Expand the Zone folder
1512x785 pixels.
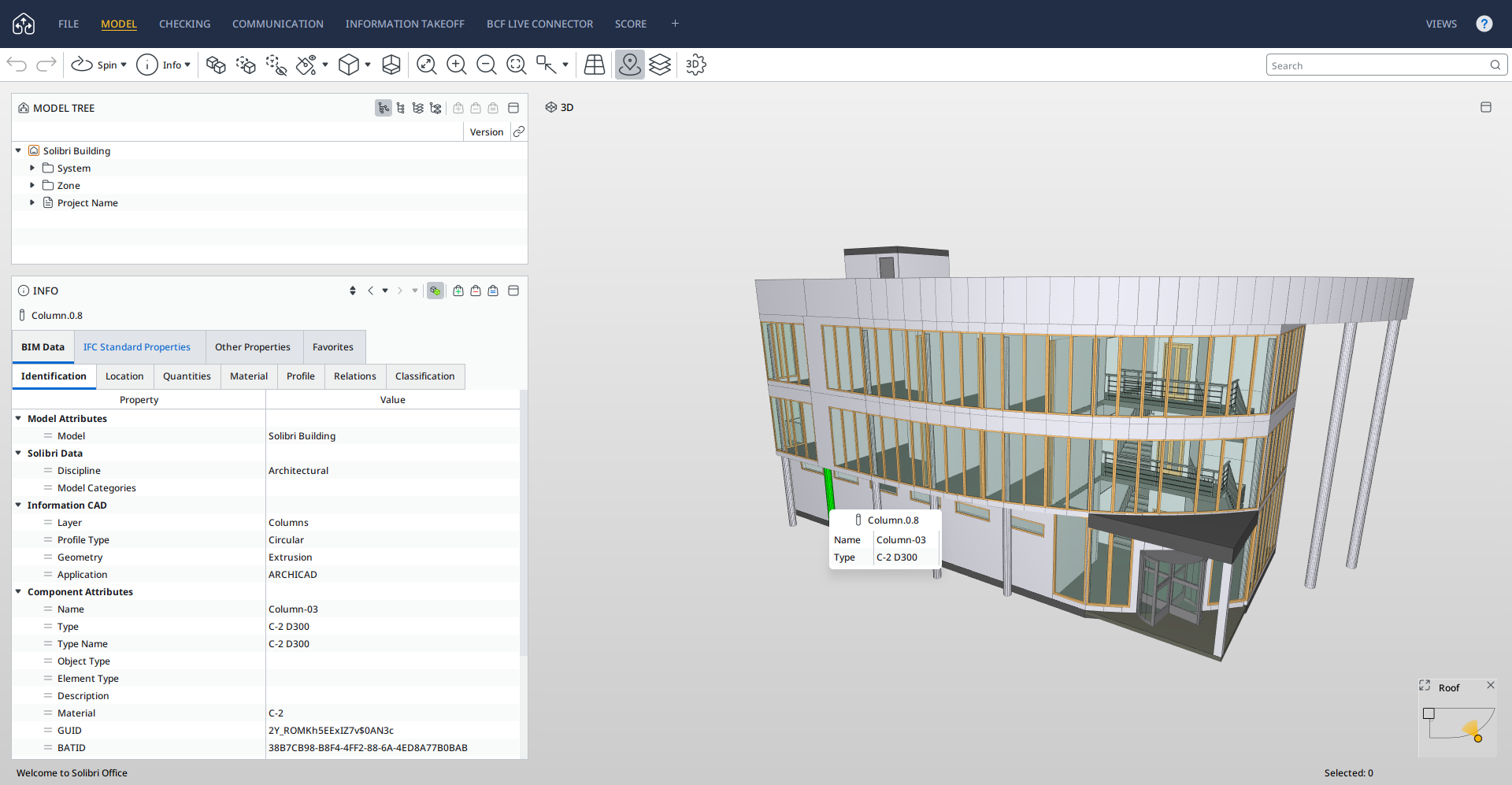coord(32,185)
